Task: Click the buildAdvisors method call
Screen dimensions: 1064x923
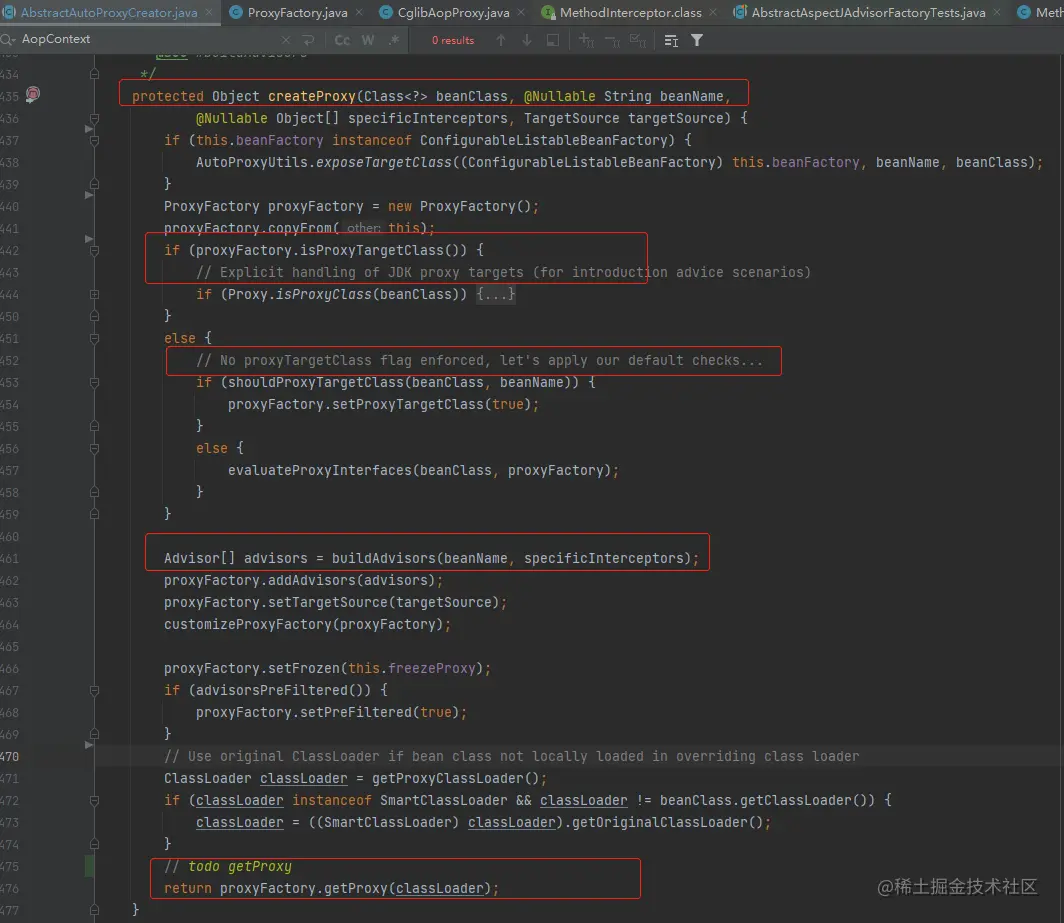Action: [383, 558]
